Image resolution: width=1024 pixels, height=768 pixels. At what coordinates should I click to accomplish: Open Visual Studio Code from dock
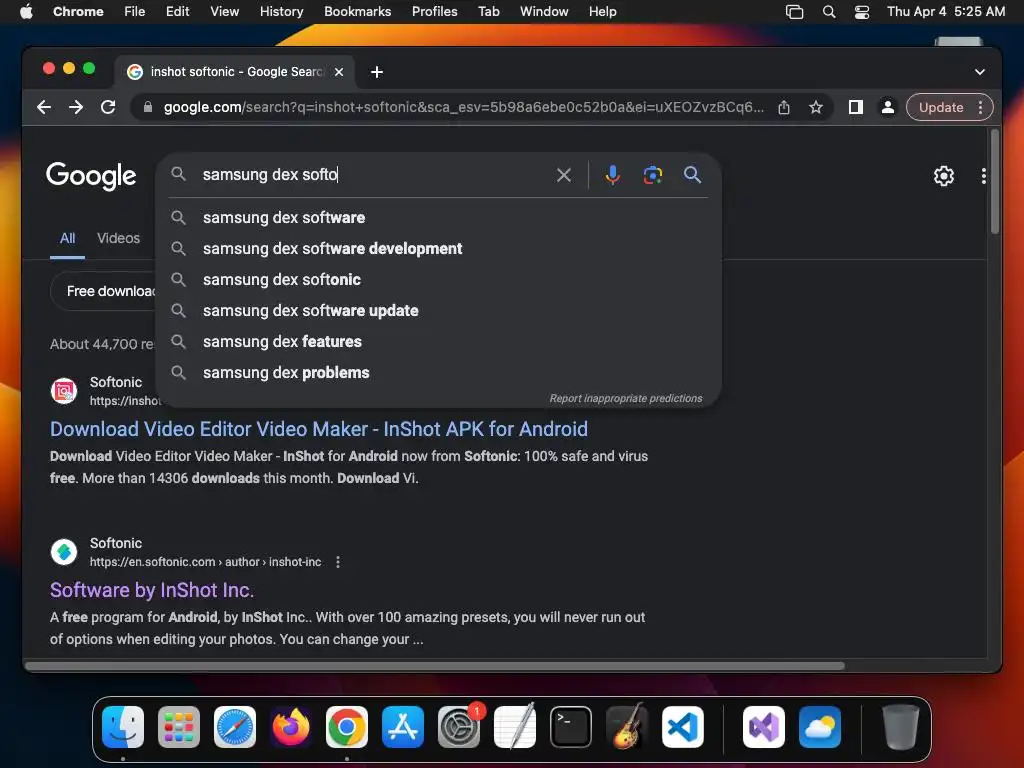point(682,727)
